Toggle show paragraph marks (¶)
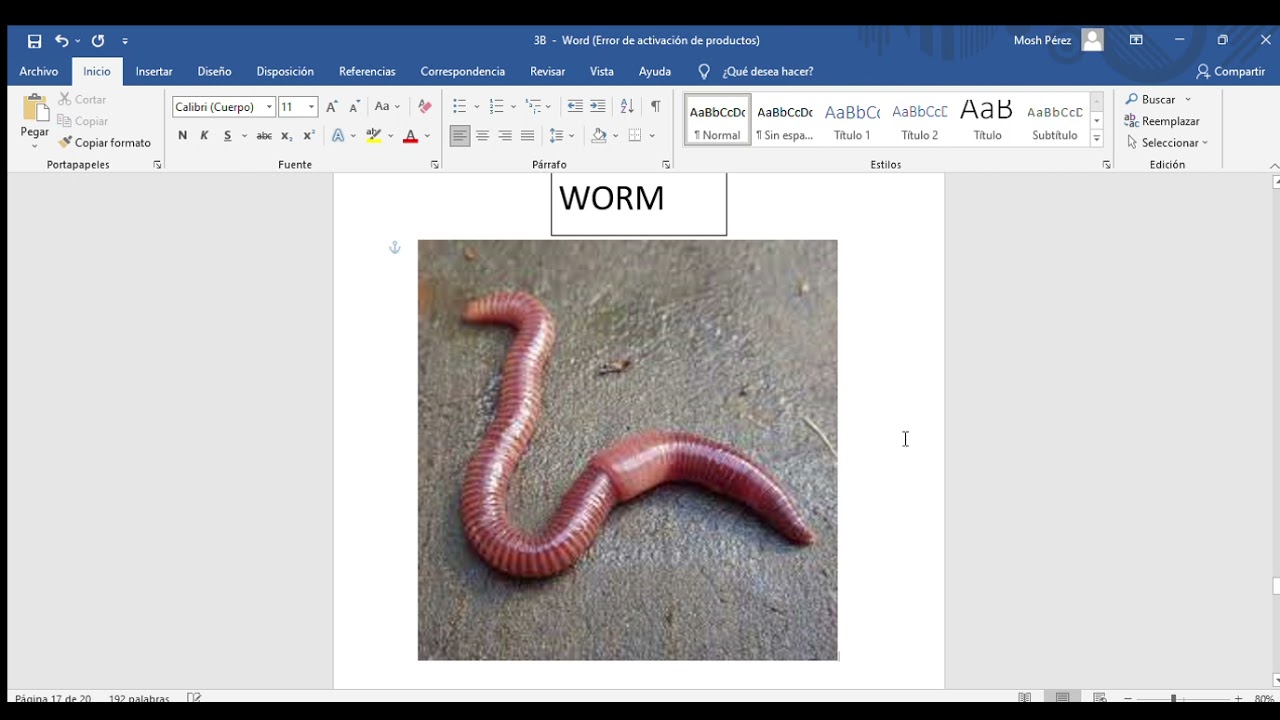 pyautogui.click(x=656, y=107)
